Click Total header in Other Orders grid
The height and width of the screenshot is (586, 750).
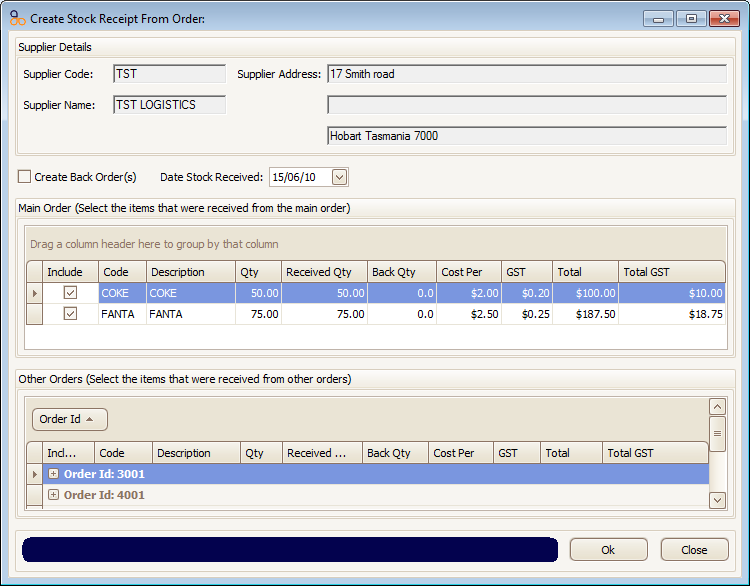pos(571,453)
